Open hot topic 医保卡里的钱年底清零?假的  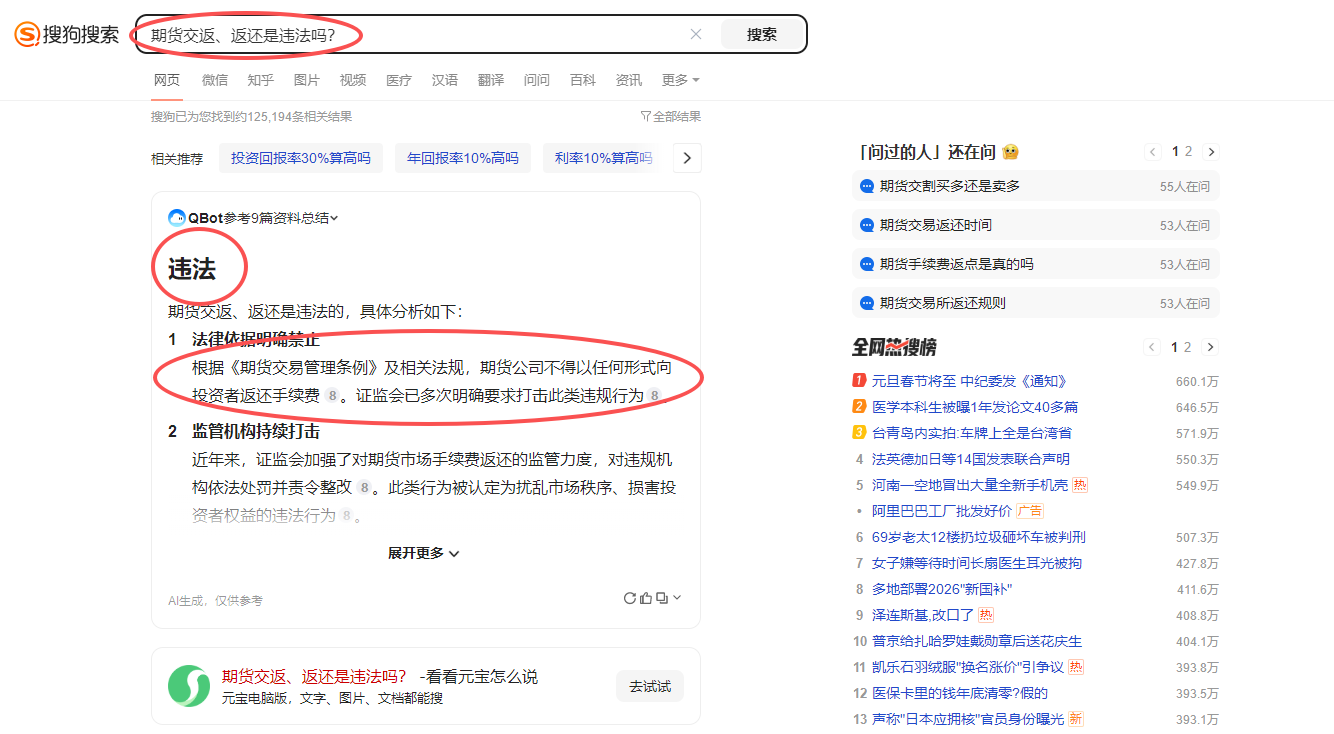[960, 693]
